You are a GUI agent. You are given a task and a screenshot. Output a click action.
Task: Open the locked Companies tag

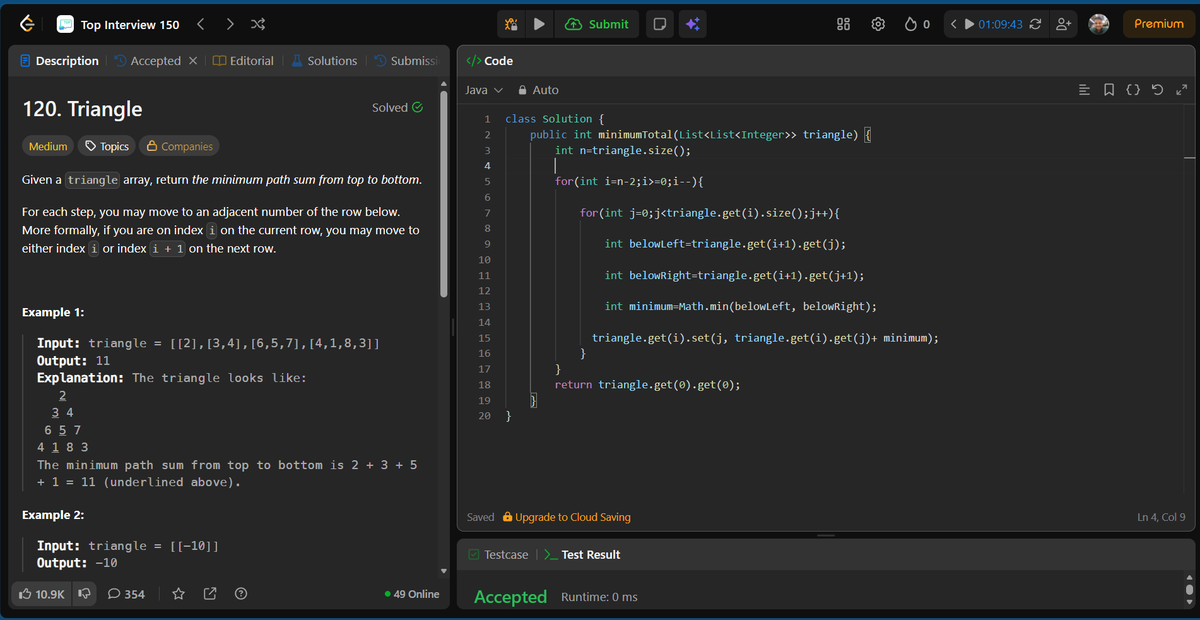pyautogui.click(x=179, y=146)
